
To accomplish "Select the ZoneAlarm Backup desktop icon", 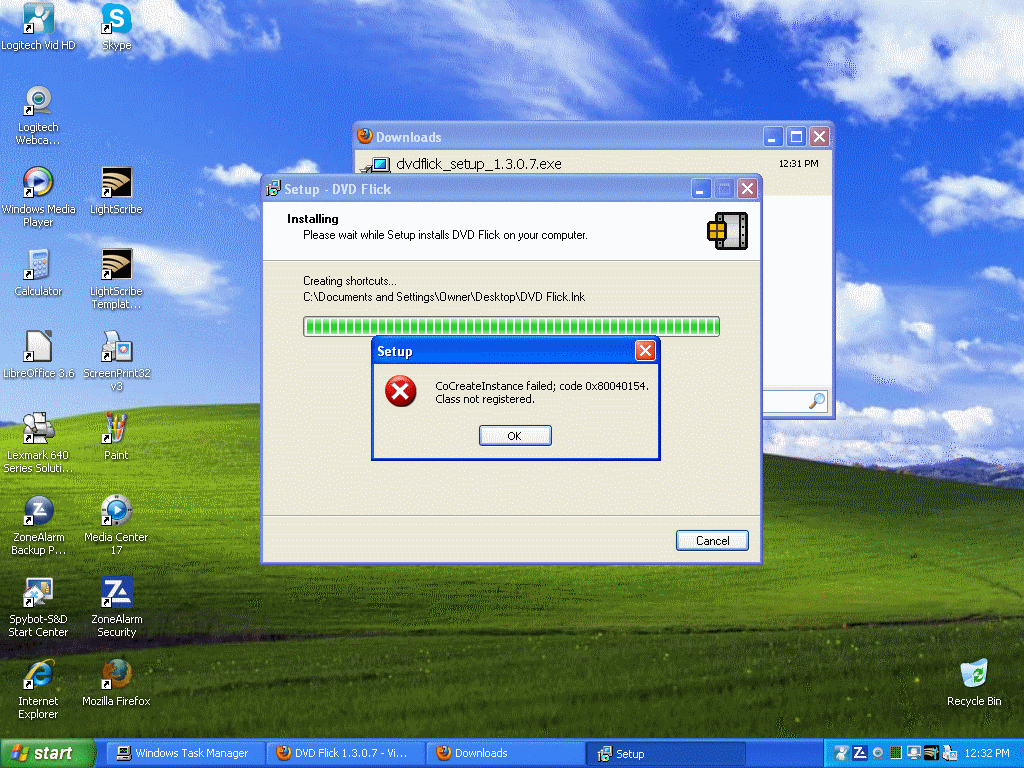I will (38, 526).
